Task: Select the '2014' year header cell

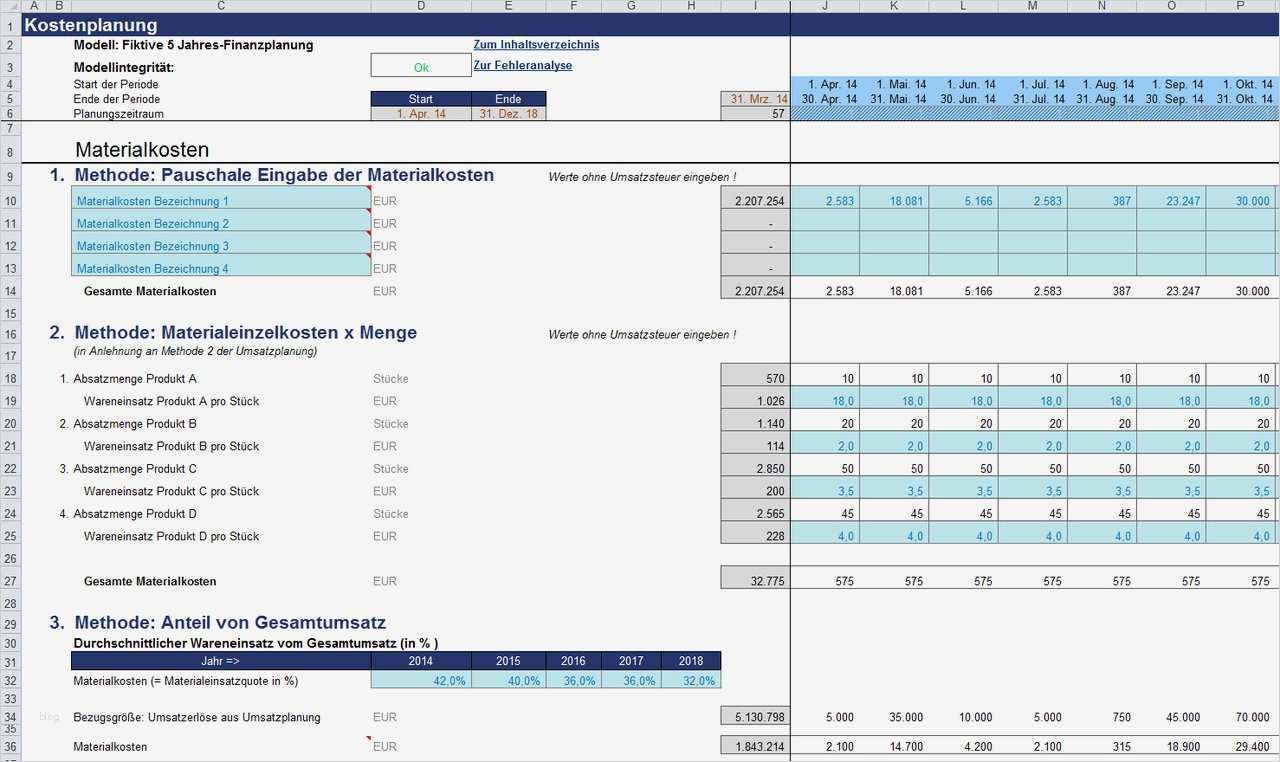Action: coord(421,661)
